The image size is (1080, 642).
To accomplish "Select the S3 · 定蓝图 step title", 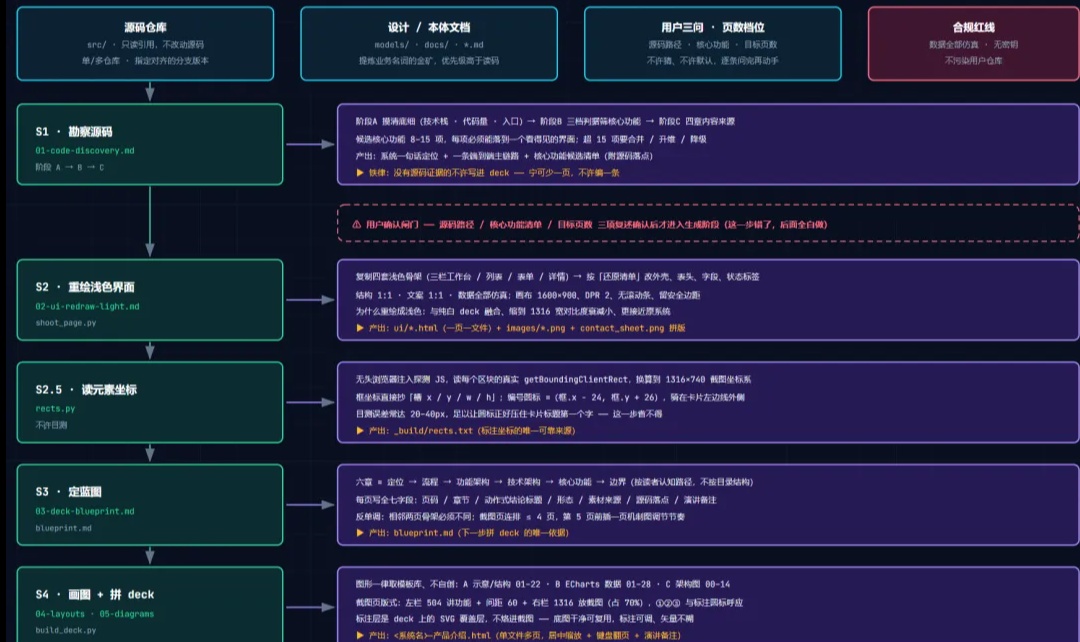I will 68,492.
